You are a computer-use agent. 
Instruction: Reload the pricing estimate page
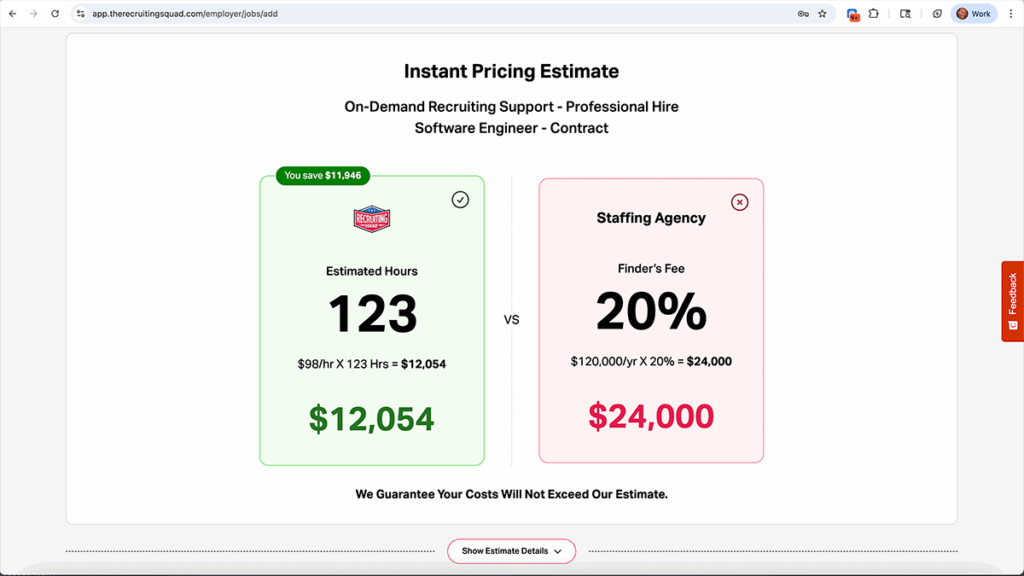[56, 13]
